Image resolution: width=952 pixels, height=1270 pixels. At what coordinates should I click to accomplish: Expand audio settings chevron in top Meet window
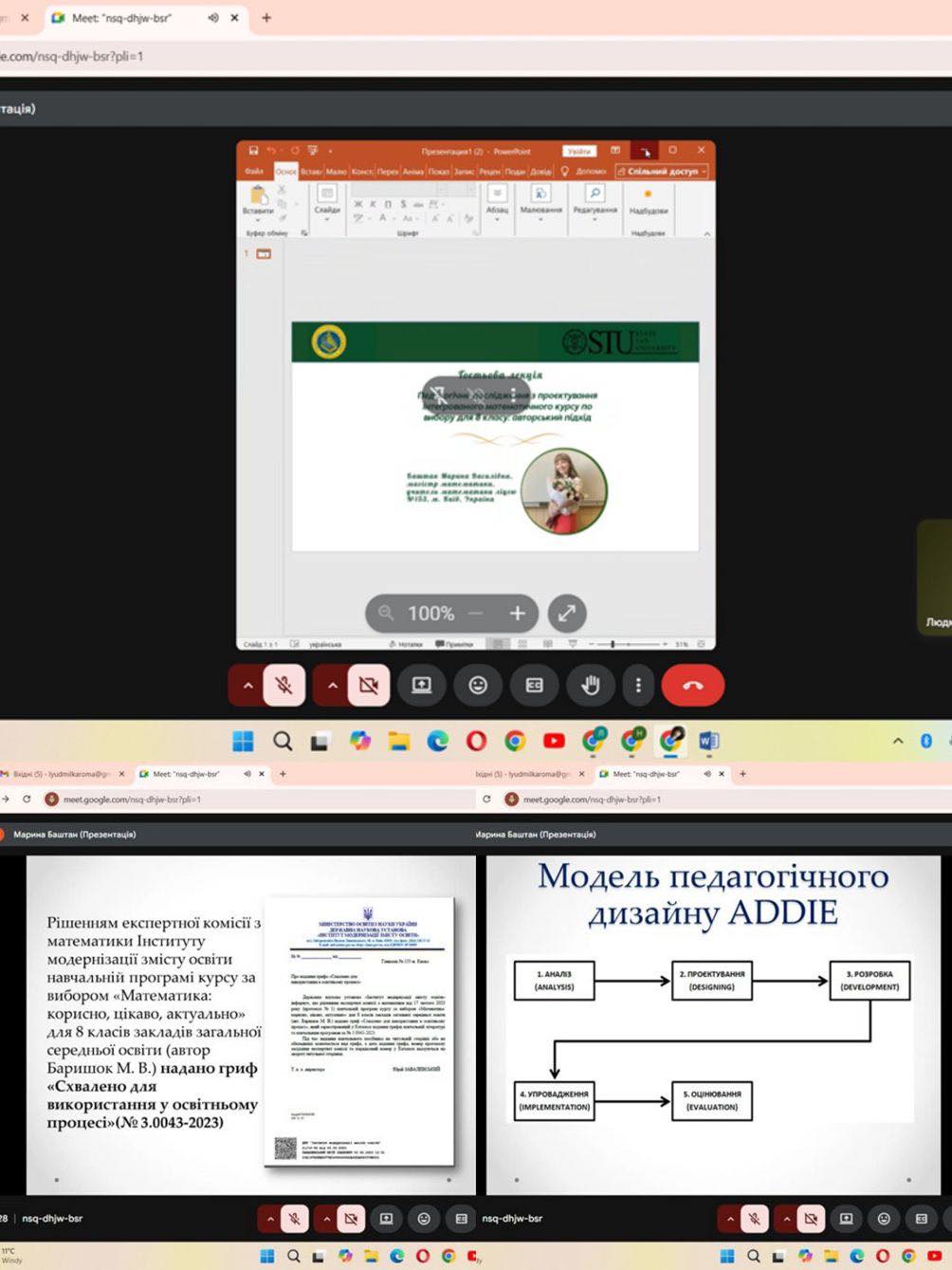[247, 685]
